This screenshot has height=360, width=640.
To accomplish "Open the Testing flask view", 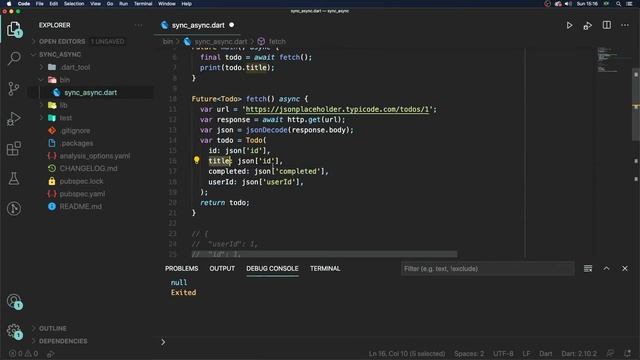I will pos(14,178).
